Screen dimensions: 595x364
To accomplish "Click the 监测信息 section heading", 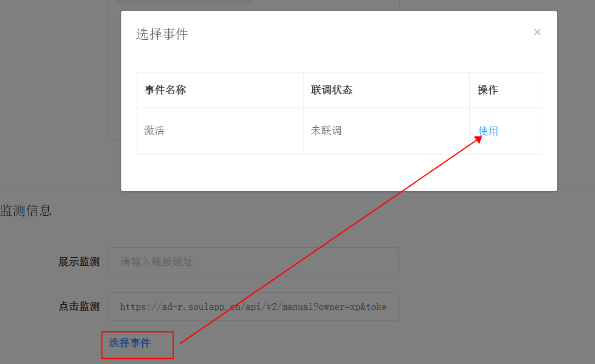I will click(26, 210).
